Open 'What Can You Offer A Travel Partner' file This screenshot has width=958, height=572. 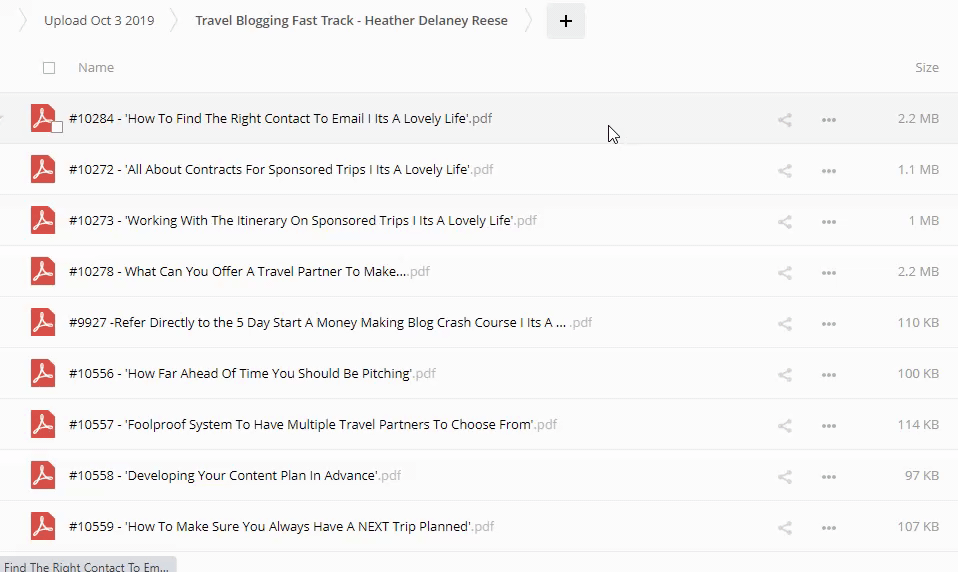point(238,272)
